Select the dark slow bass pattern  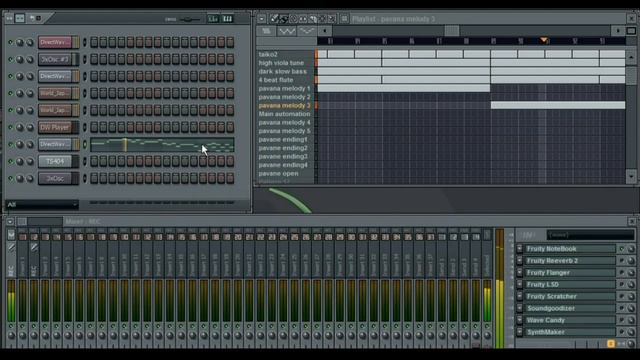click(282, 71)
